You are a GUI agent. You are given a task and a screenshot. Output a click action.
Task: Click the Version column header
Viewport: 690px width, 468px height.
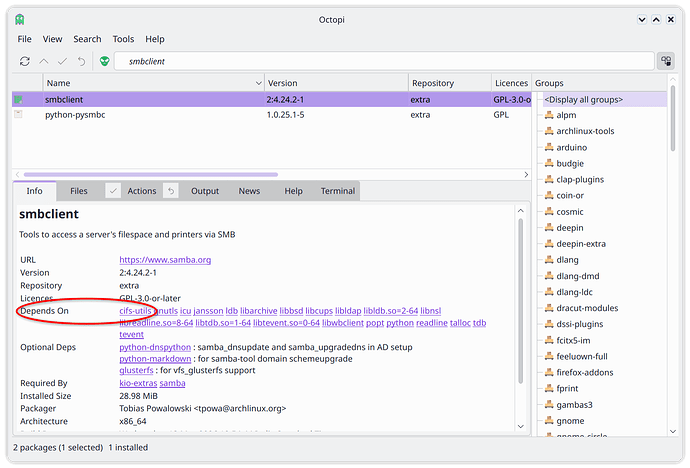[x=336, y=83]
